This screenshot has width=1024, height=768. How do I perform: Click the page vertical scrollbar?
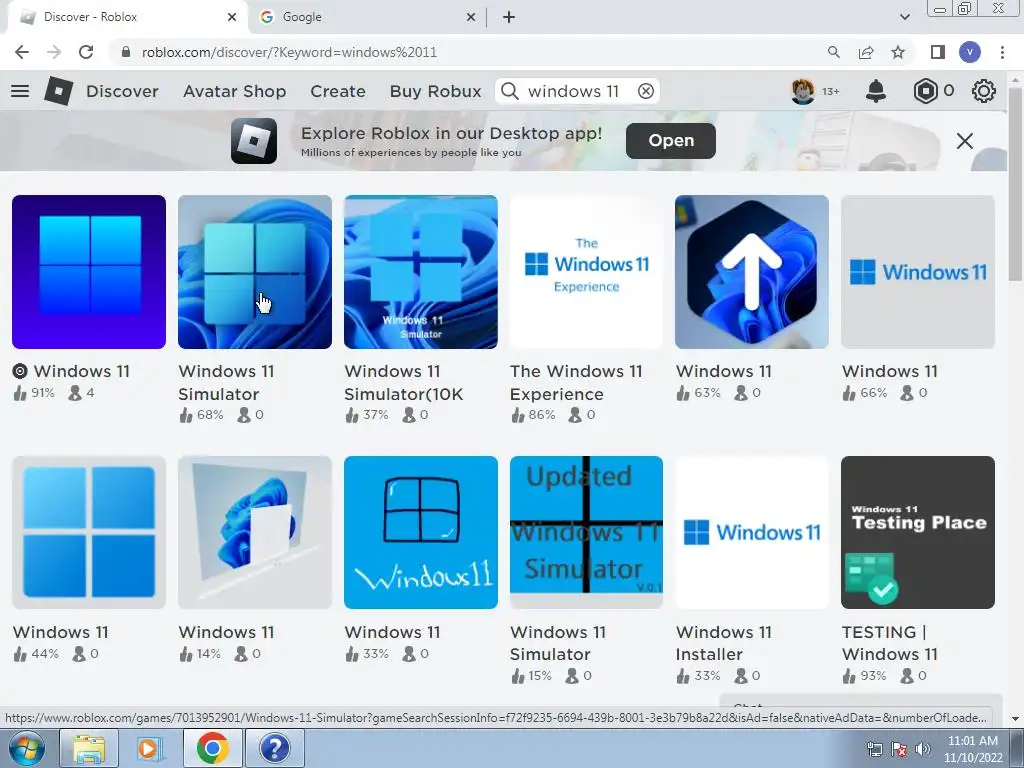1015,183
